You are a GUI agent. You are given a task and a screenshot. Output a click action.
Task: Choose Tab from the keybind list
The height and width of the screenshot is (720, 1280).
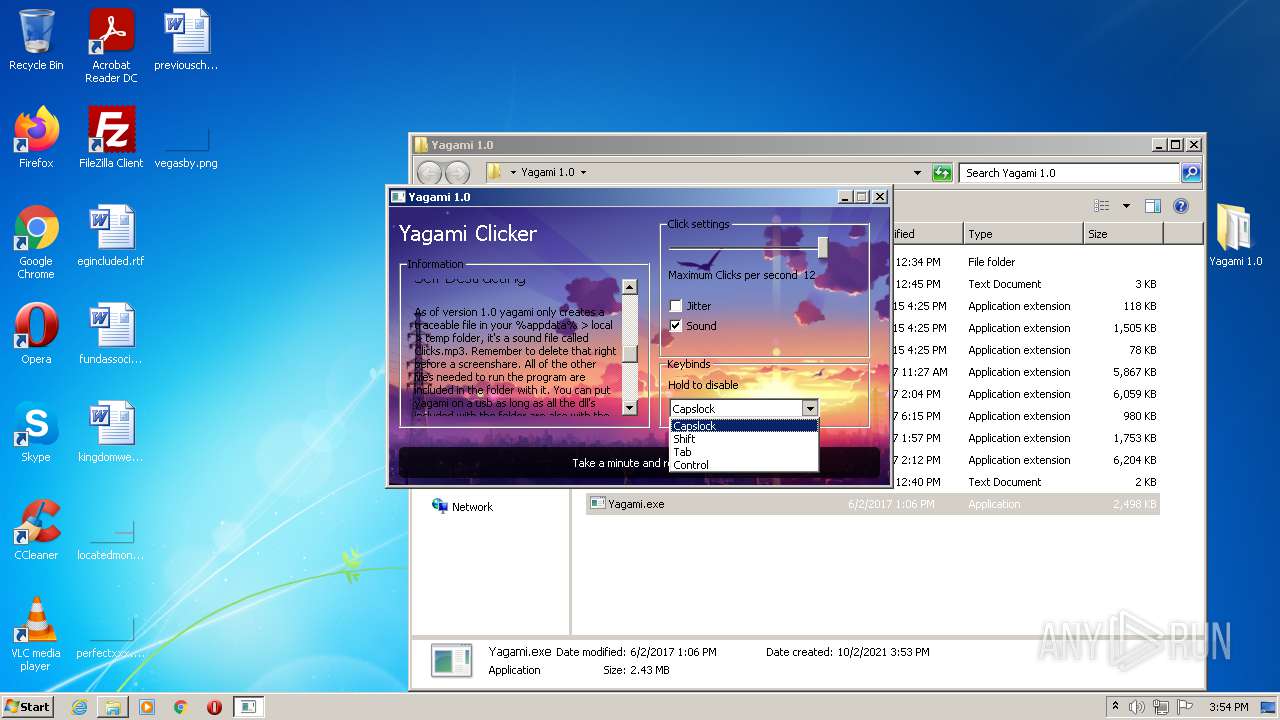743,452
